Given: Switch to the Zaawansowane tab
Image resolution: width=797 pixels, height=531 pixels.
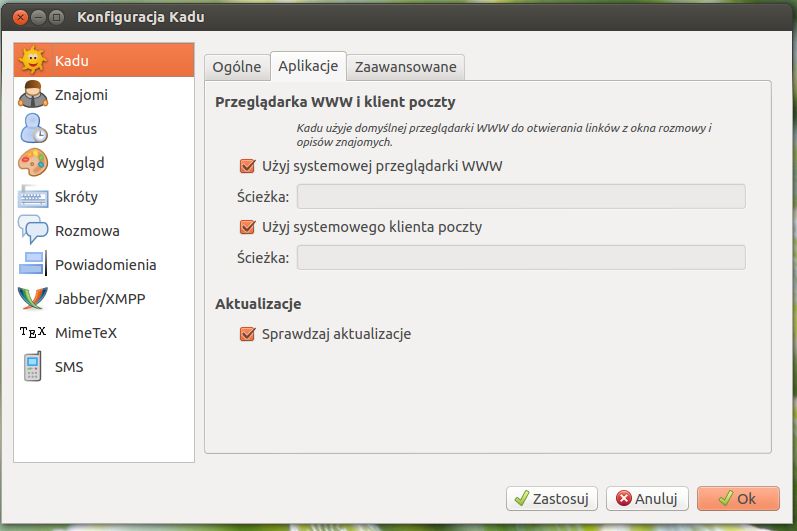Looking at the screenshot, I should [x=406, y=67].
